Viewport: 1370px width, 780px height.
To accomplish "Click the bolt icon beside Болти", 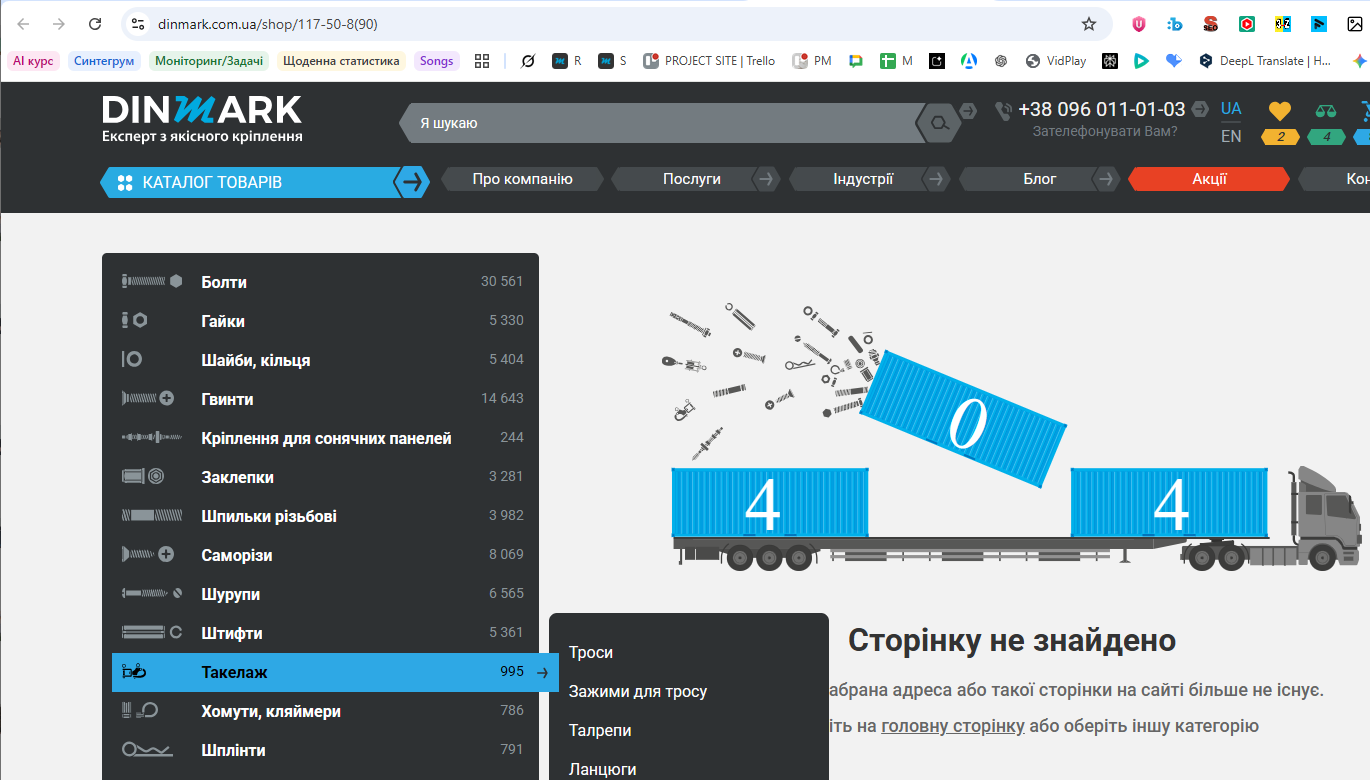I will (x=151, y=282).
